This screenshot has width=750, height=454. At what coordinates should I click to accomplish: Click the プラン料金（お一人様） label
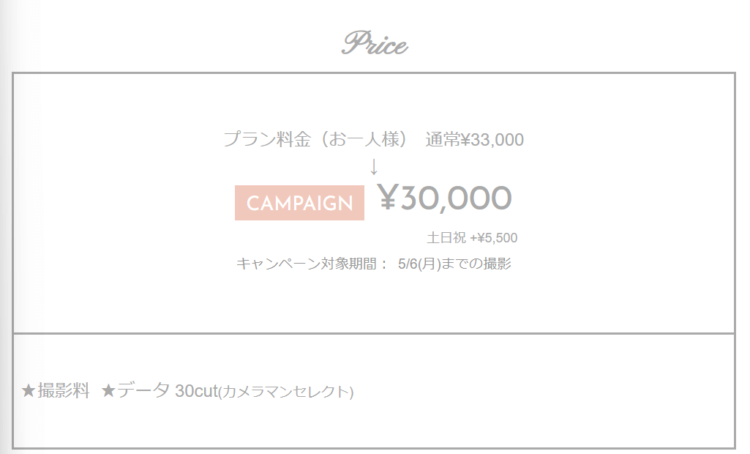[315, 139]
